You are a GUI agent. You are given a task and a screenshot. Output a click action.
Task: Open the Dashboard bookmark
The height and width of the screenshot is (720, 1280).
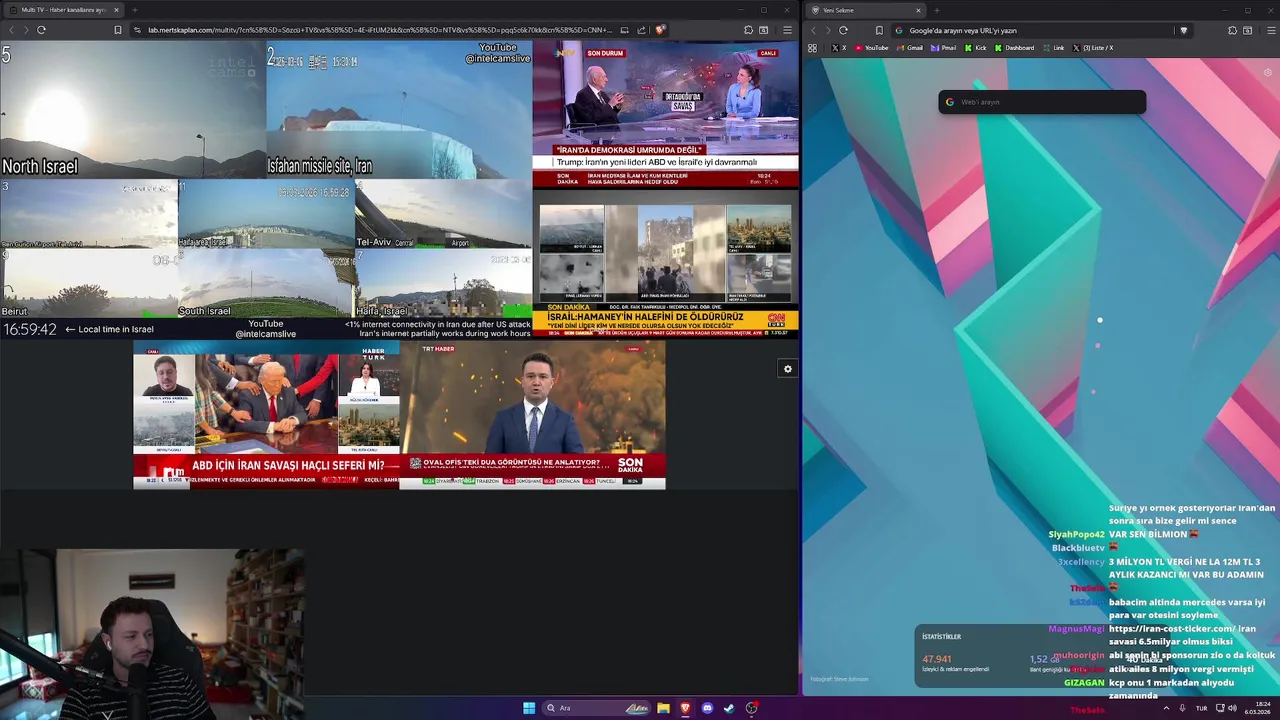[1015, 48]
